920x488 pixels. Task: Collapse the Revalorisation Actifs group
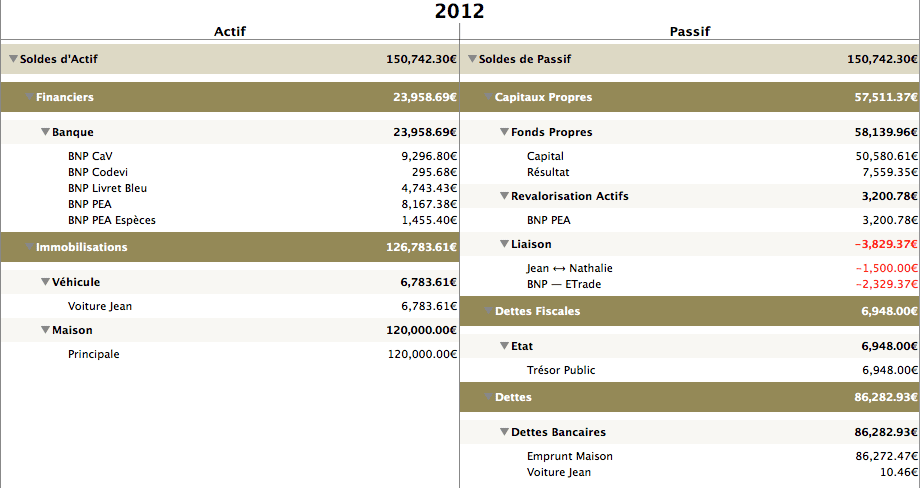point(504,196)
